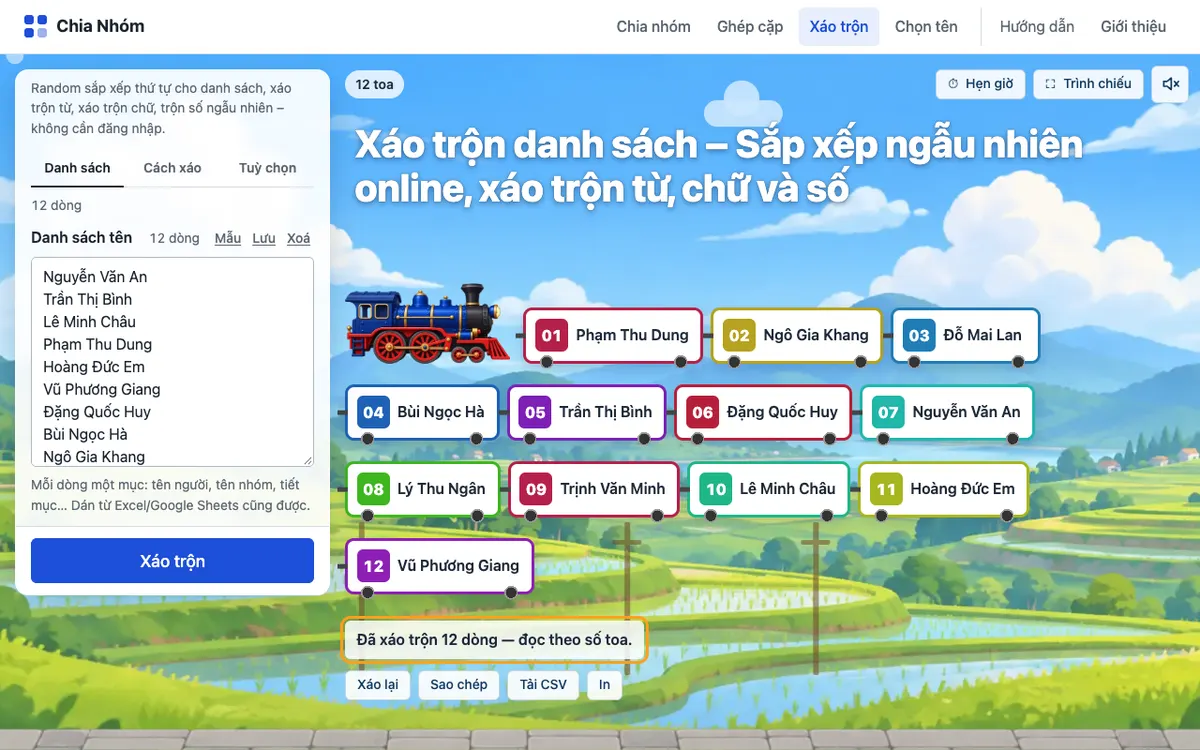This screenshot has height=750, width=1200.
Task: Open the Ghép cặp menu item
Action: pos(750,26)
